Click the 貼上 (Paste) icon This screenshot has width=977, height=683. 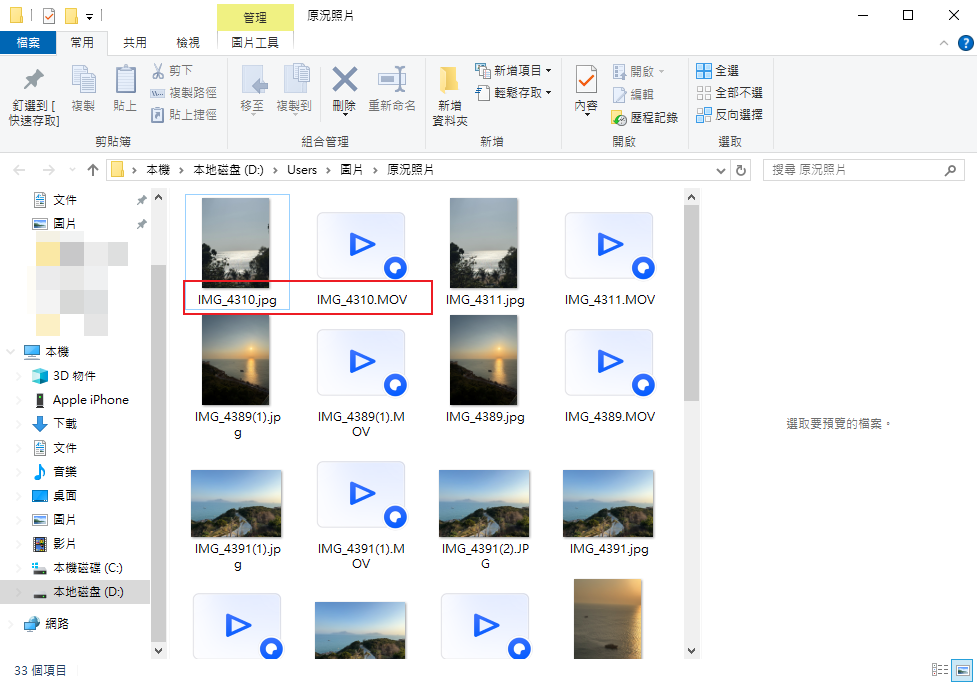(124, 90)
